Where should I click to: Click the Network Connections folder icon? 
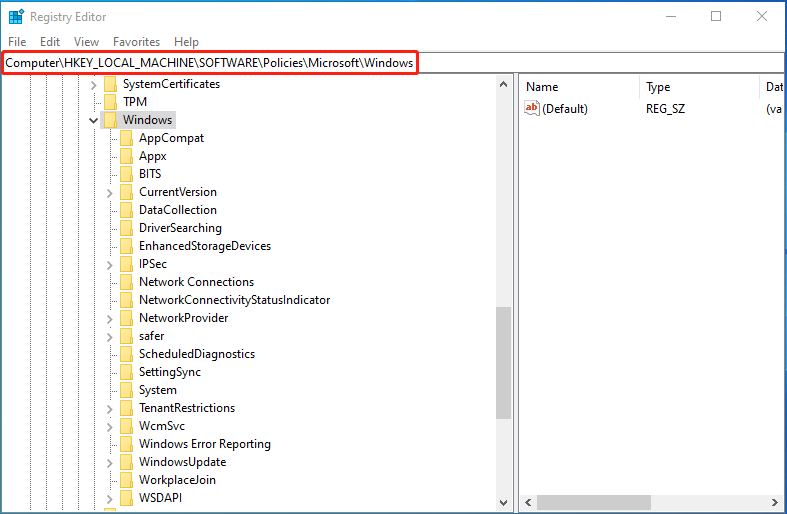tap(126, 282)
